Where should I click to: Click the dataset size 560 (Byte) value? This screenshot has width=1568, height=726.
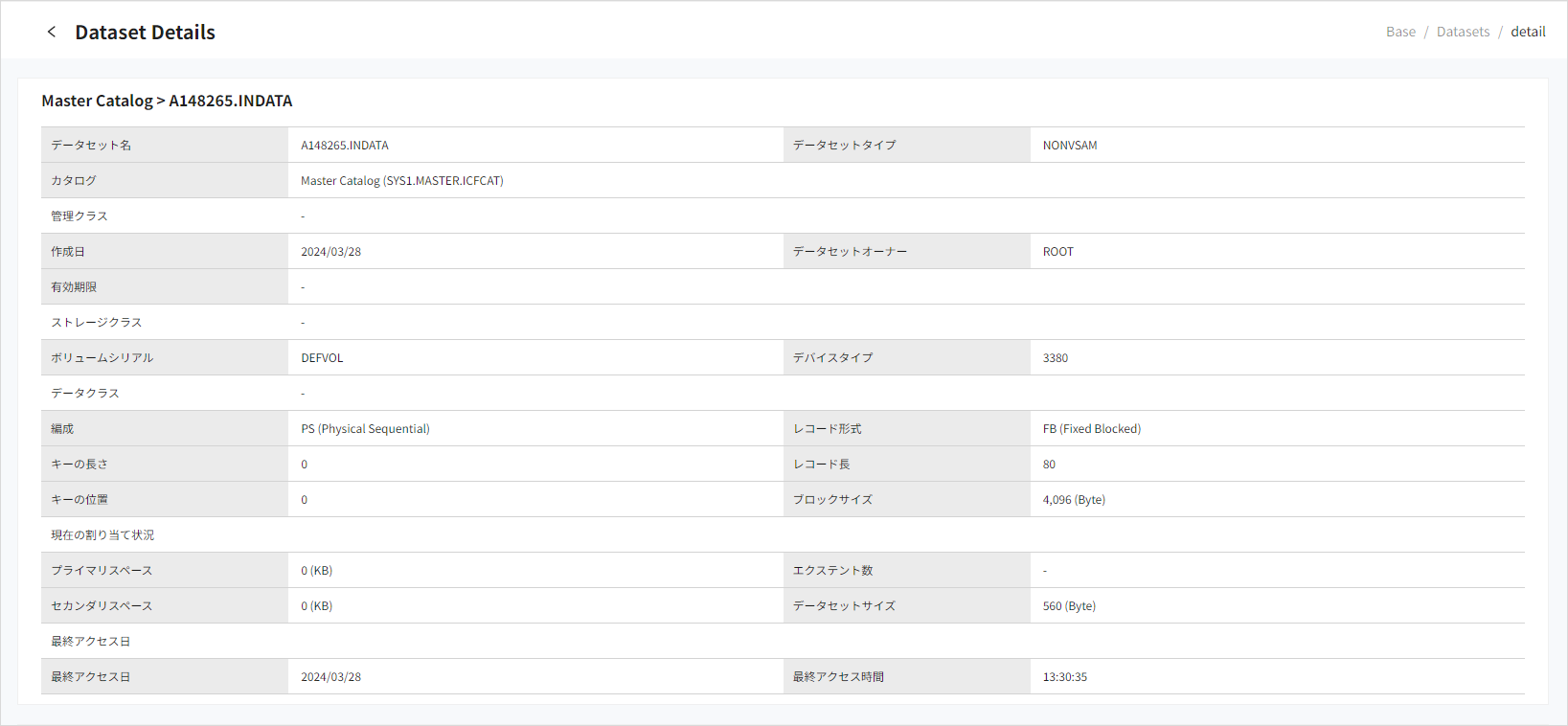(x=1069, y=606)
